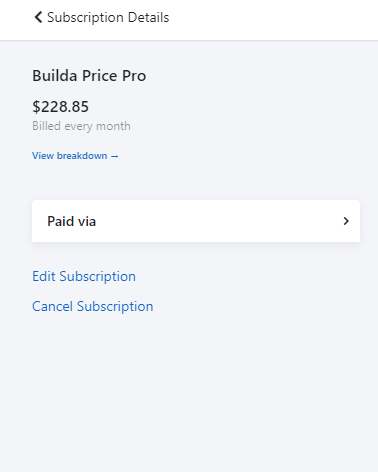This screenshot has width=378, height=472.
Task: Click the Subscription Details header title
Action: coord(108,17)
